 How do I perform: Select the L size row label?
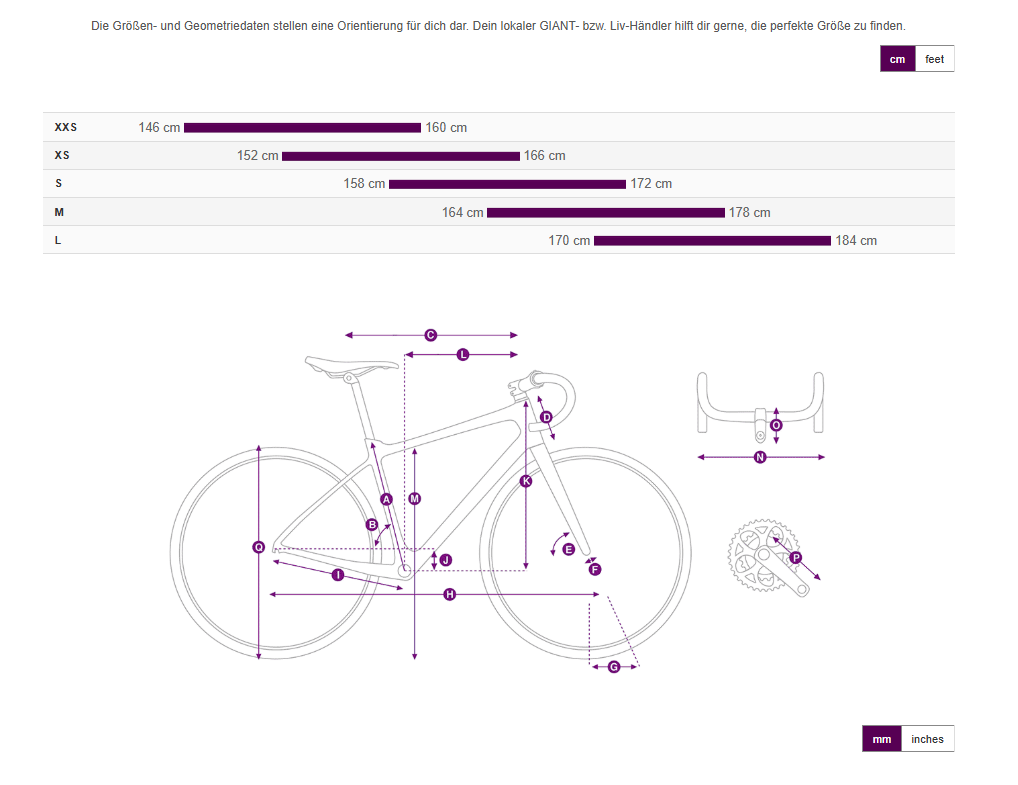tap(58, 240)
